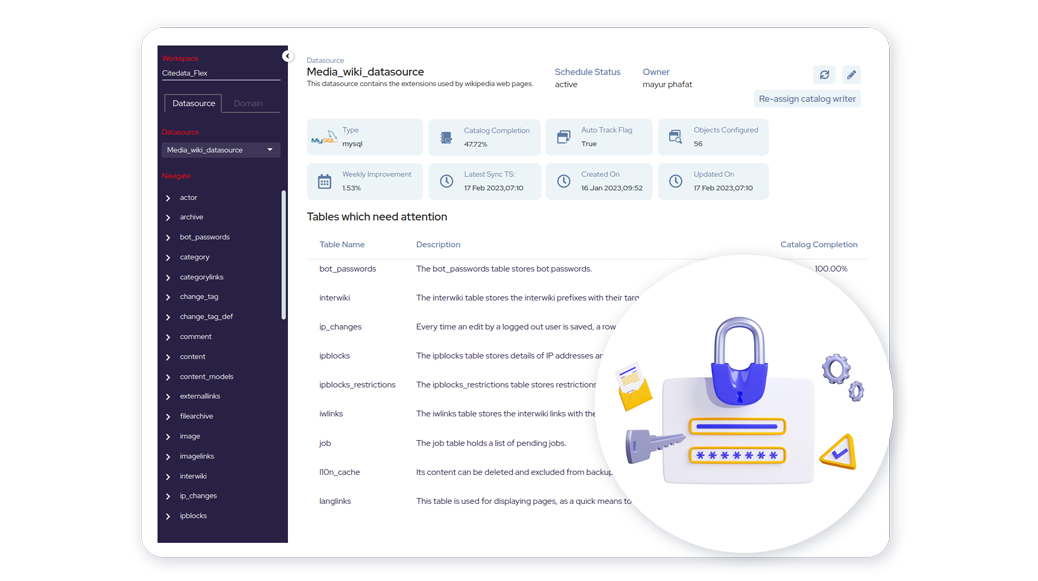
Task: Expand the bot_passwords tree item
Action: coord(168,238)
